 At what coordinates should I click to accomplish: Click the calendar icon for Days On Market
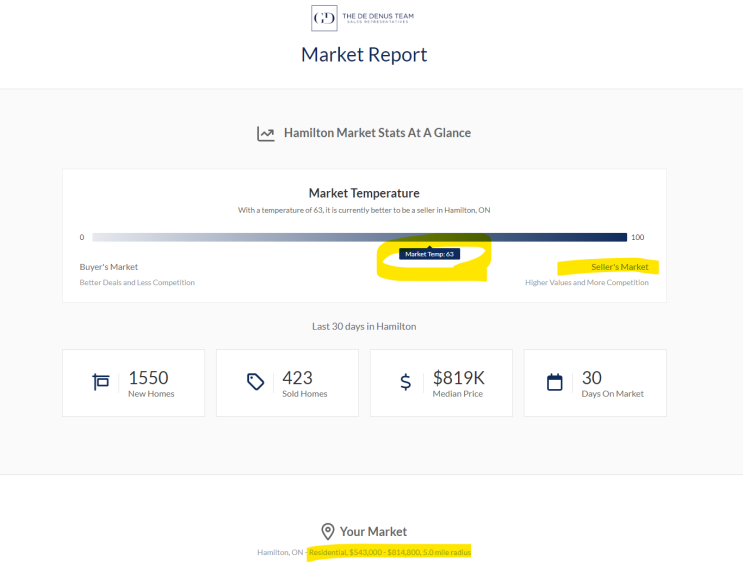555,382
